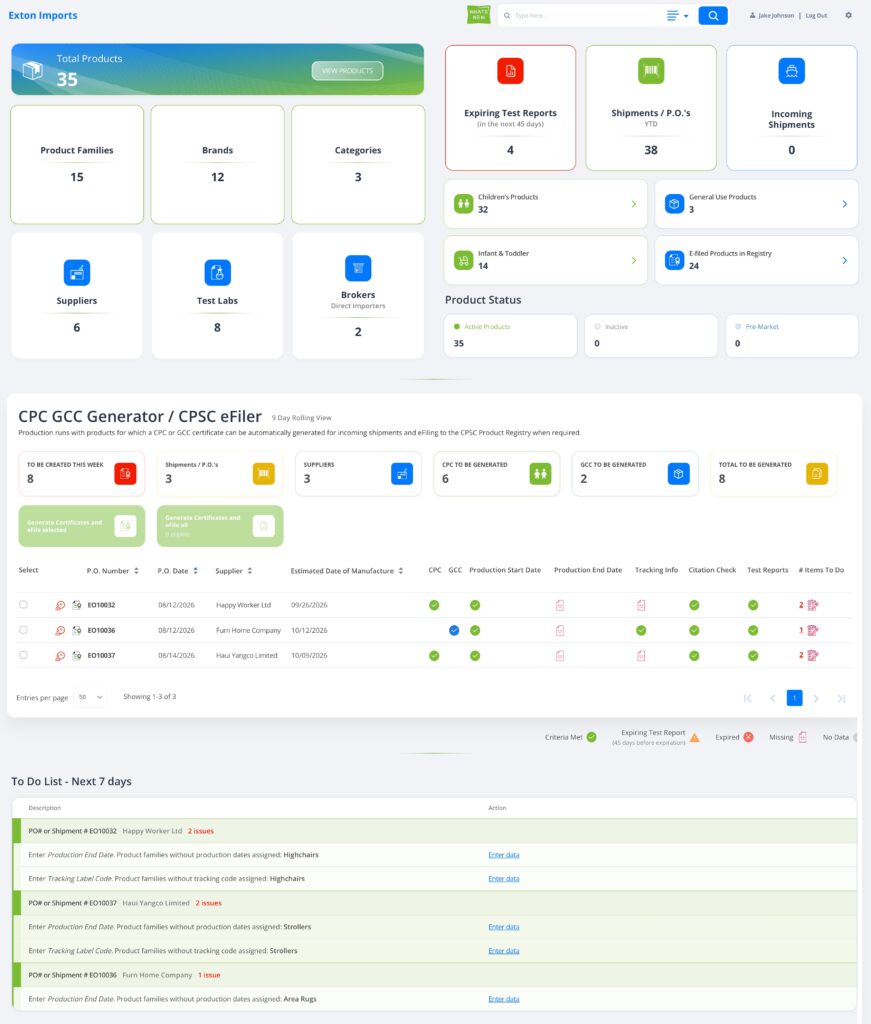Expand the E-filed Products in Registry chevron
Viewport: 871px width, 1024px height.
tap(844, 261)
